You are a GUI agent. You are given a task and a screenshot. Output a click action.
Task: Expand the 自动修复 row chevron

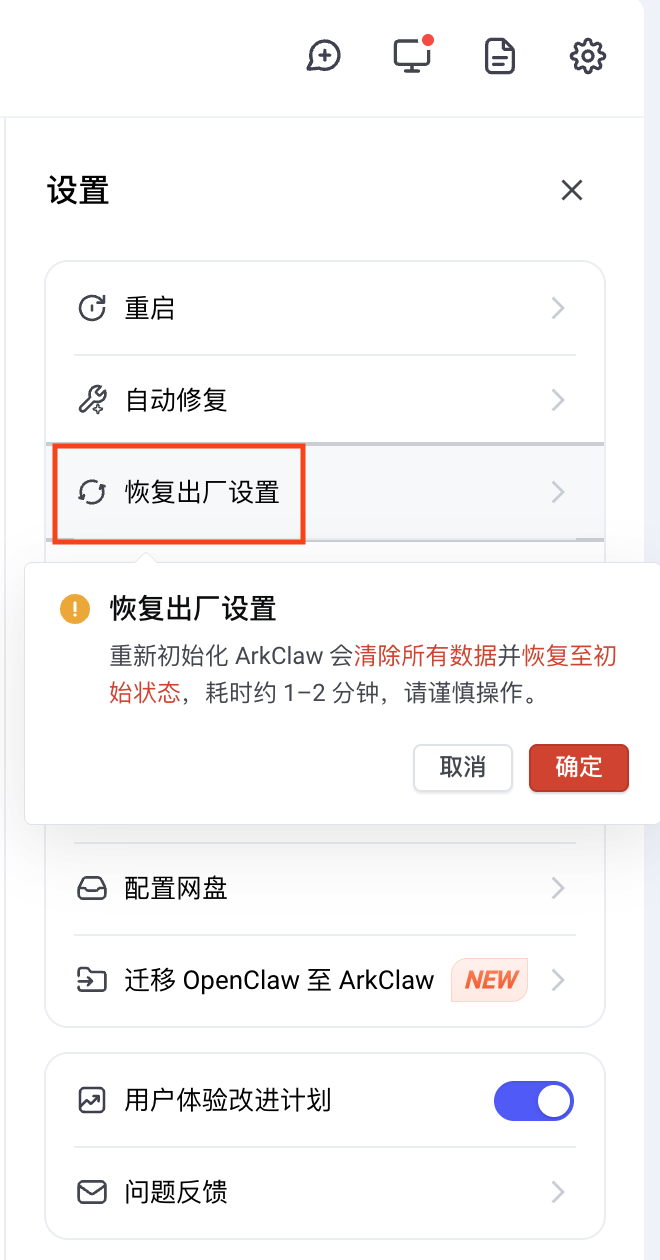[558, 400]
